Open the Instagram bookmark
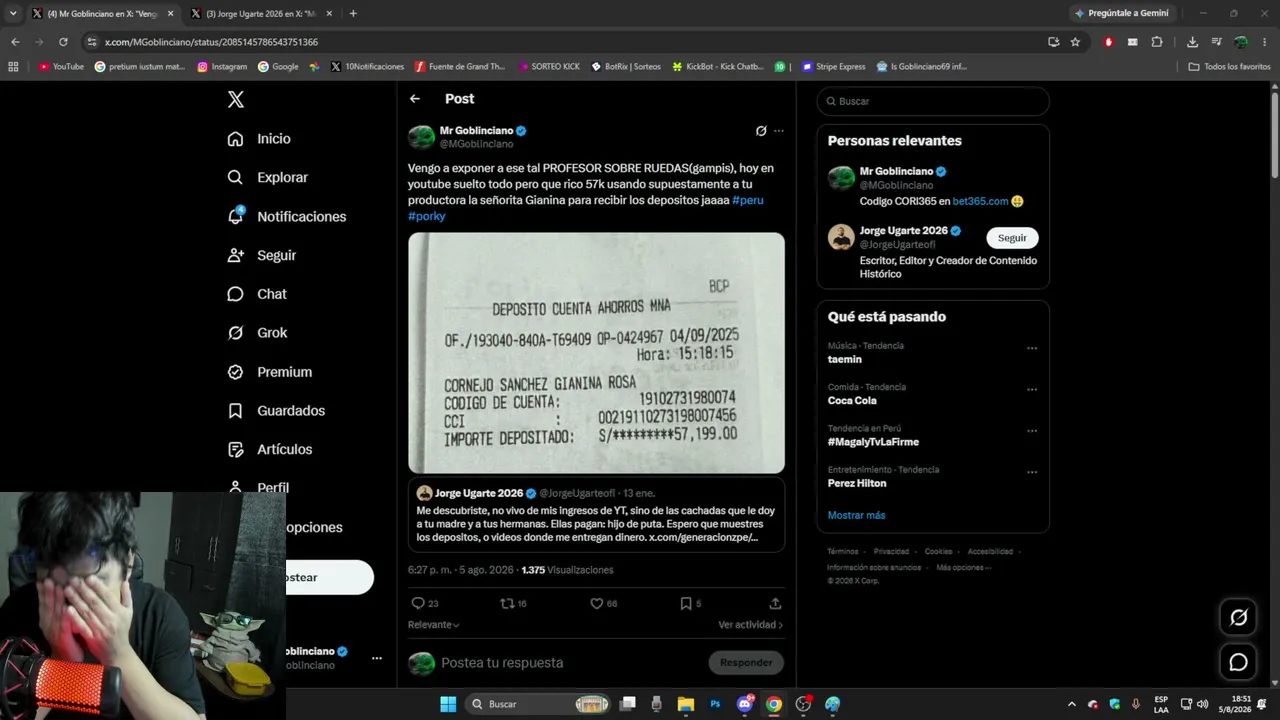The width and height of the screenshot is (1280, 720). coord(222,67)
